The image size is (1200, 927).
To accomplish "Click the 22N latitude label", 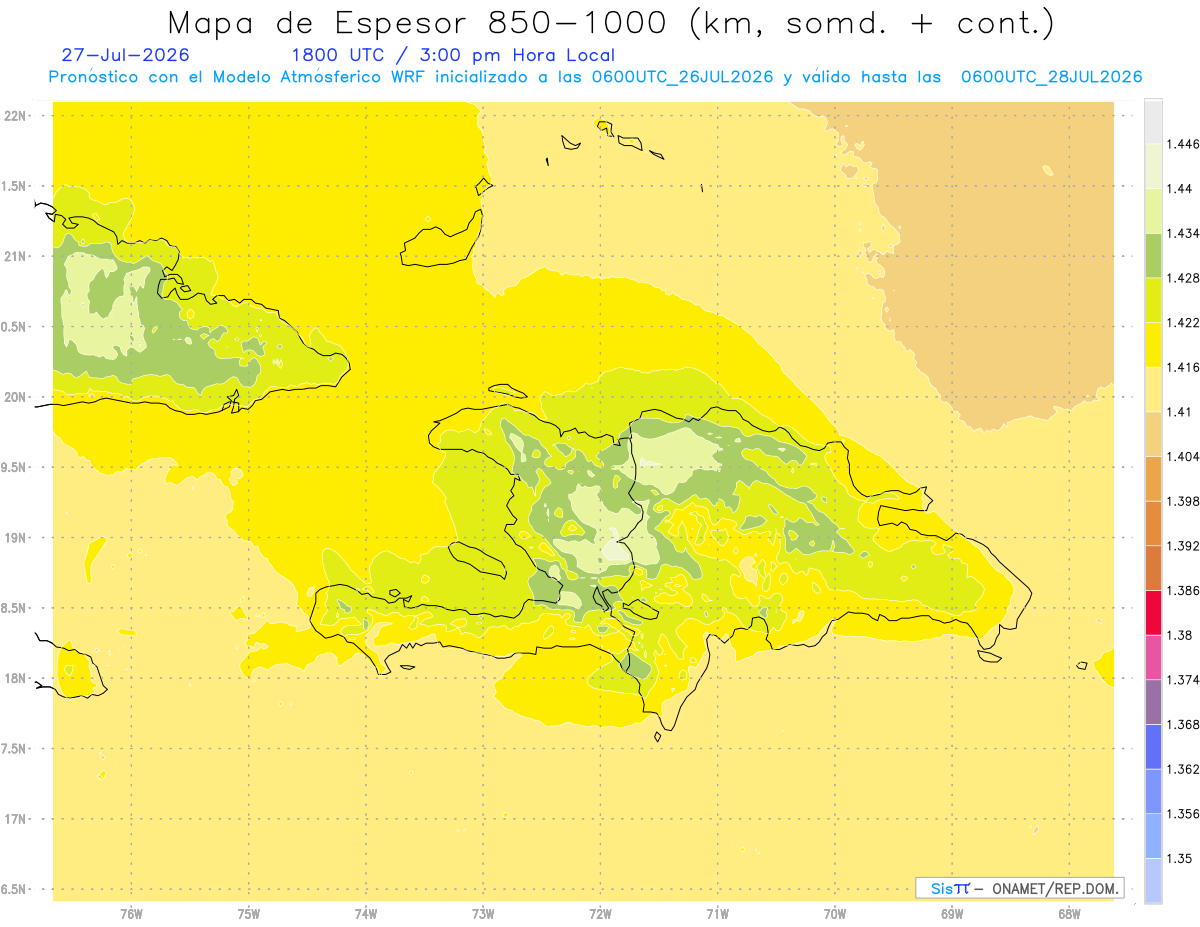I will pyautogui.click(x=16, y=116).
